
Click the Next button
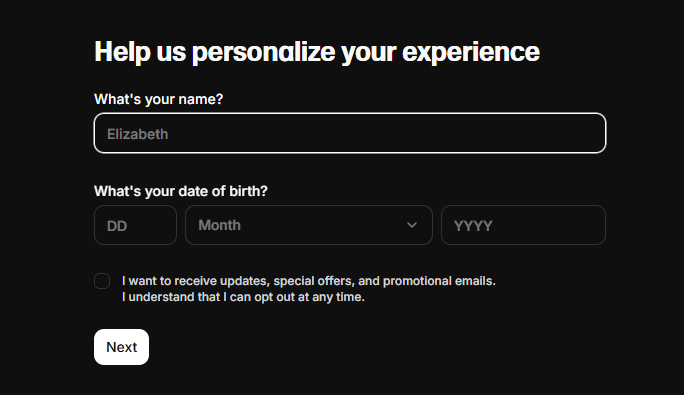[121, 347]
